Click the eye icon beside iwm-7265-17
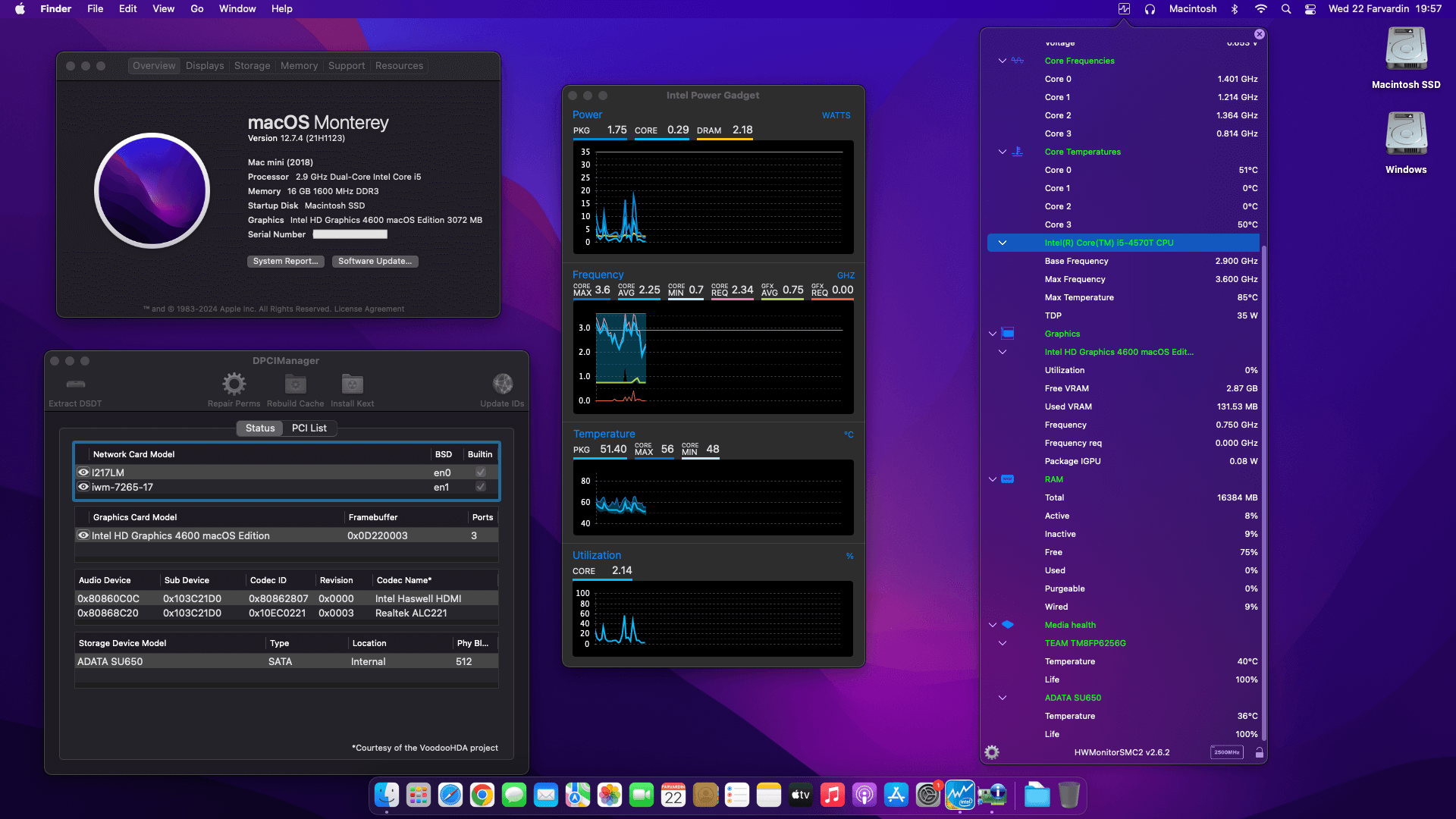Screen dimensions: 1456x819 pos(83,487)
